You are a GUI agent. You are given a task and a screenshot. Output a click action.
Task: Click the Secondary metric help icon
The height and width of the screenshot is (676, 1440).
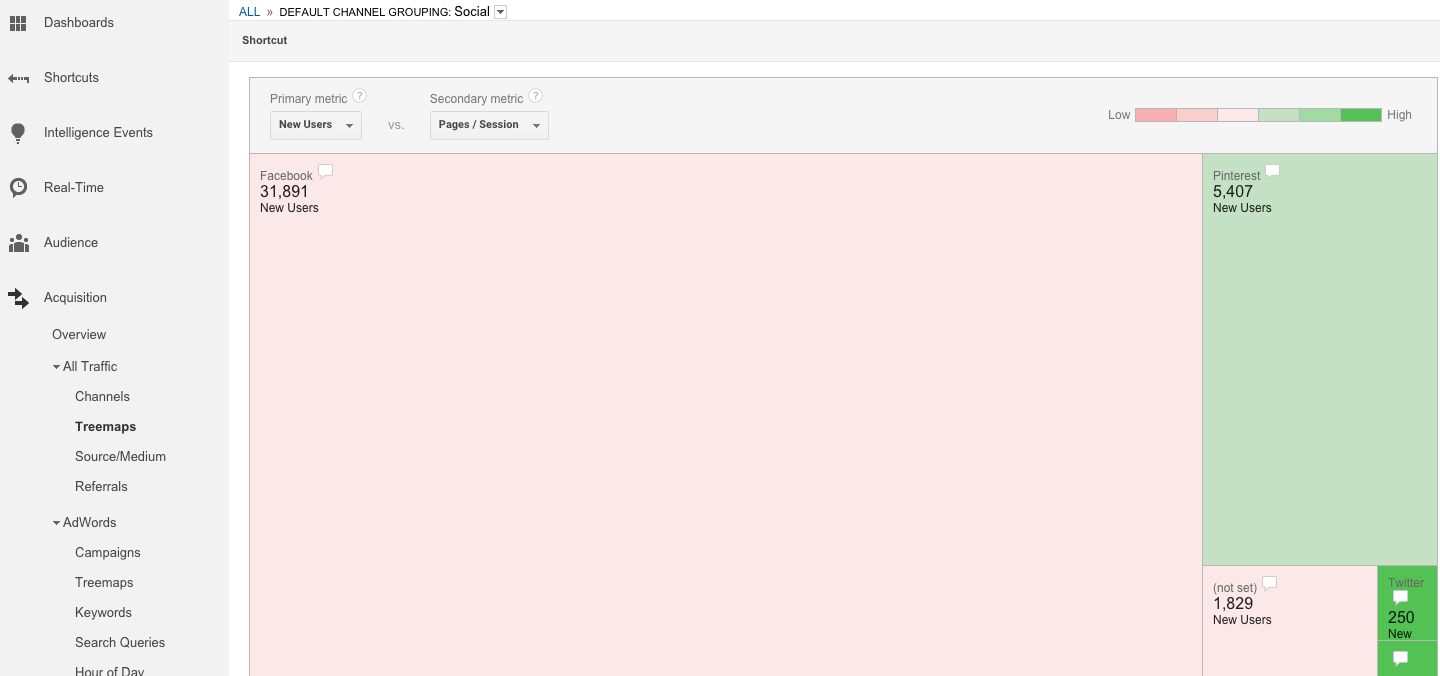pos(536,96)
